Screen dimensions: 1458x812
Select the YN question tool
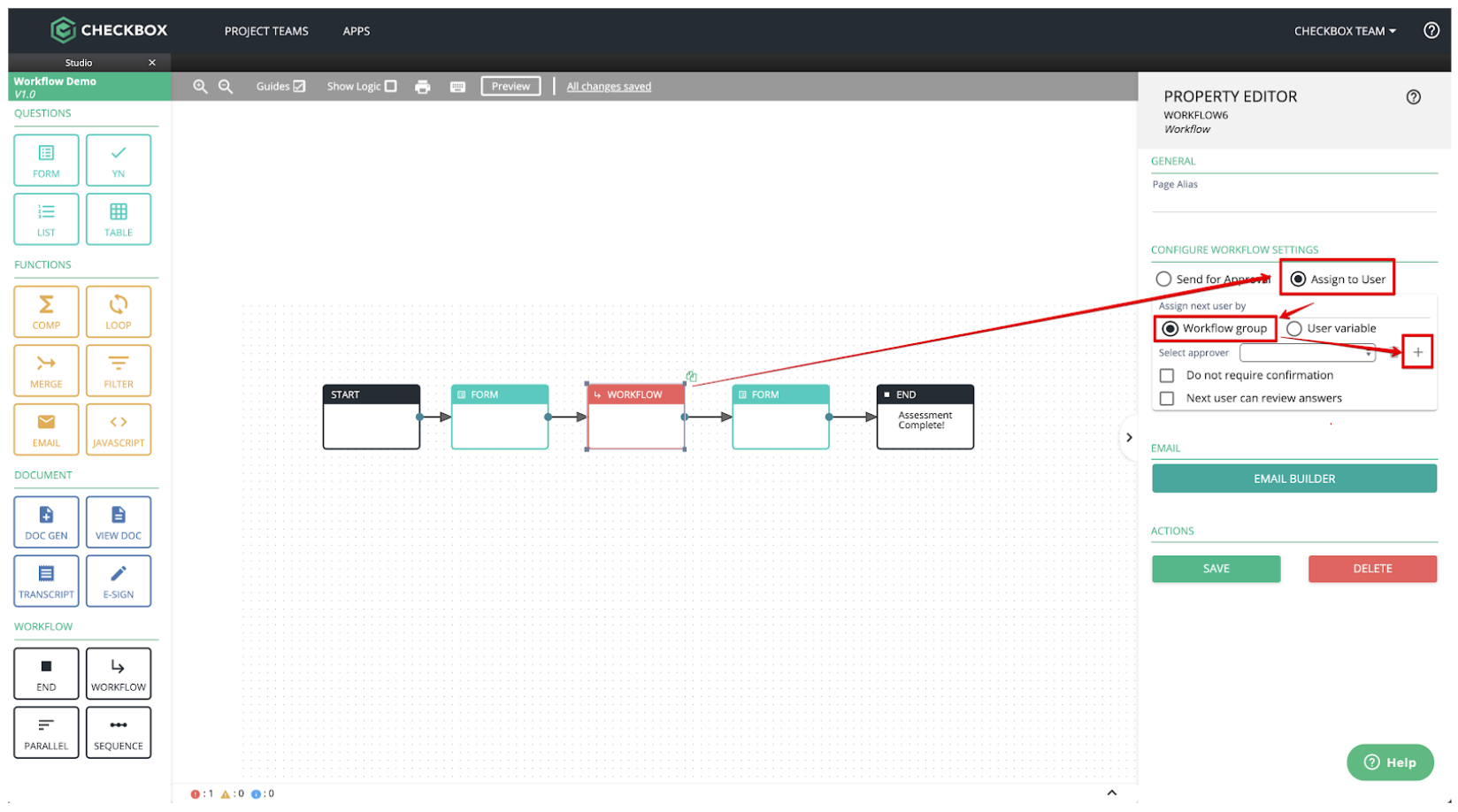click(x=119, y=160)
